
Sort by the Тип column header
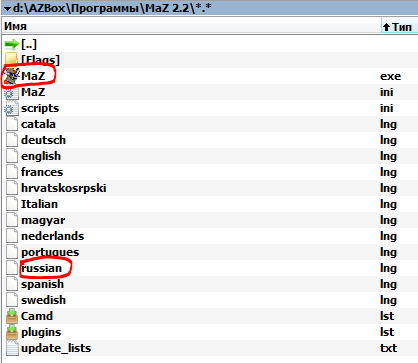click(x=399, y=26)
